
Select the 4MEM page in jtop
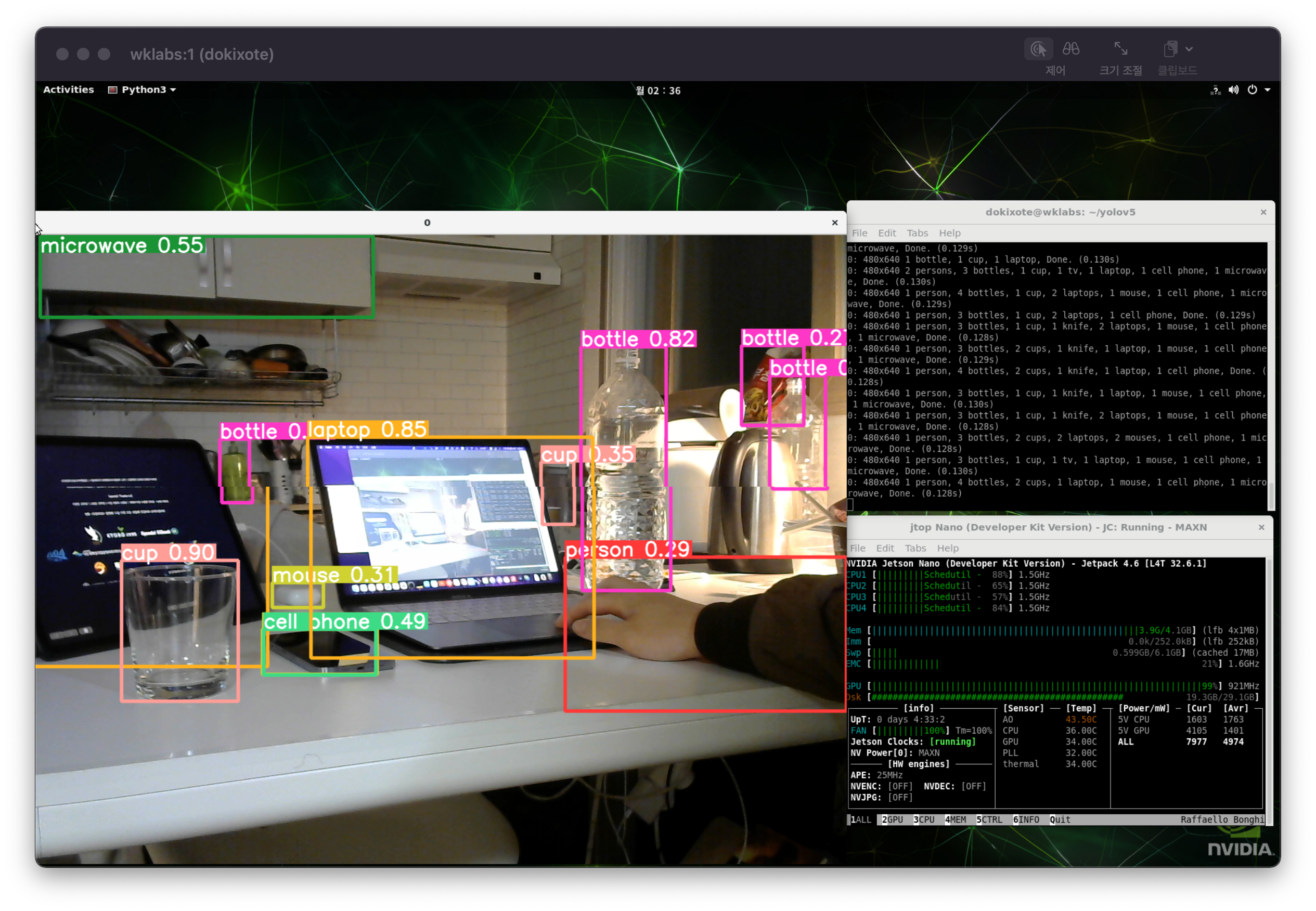coord(955,819)
